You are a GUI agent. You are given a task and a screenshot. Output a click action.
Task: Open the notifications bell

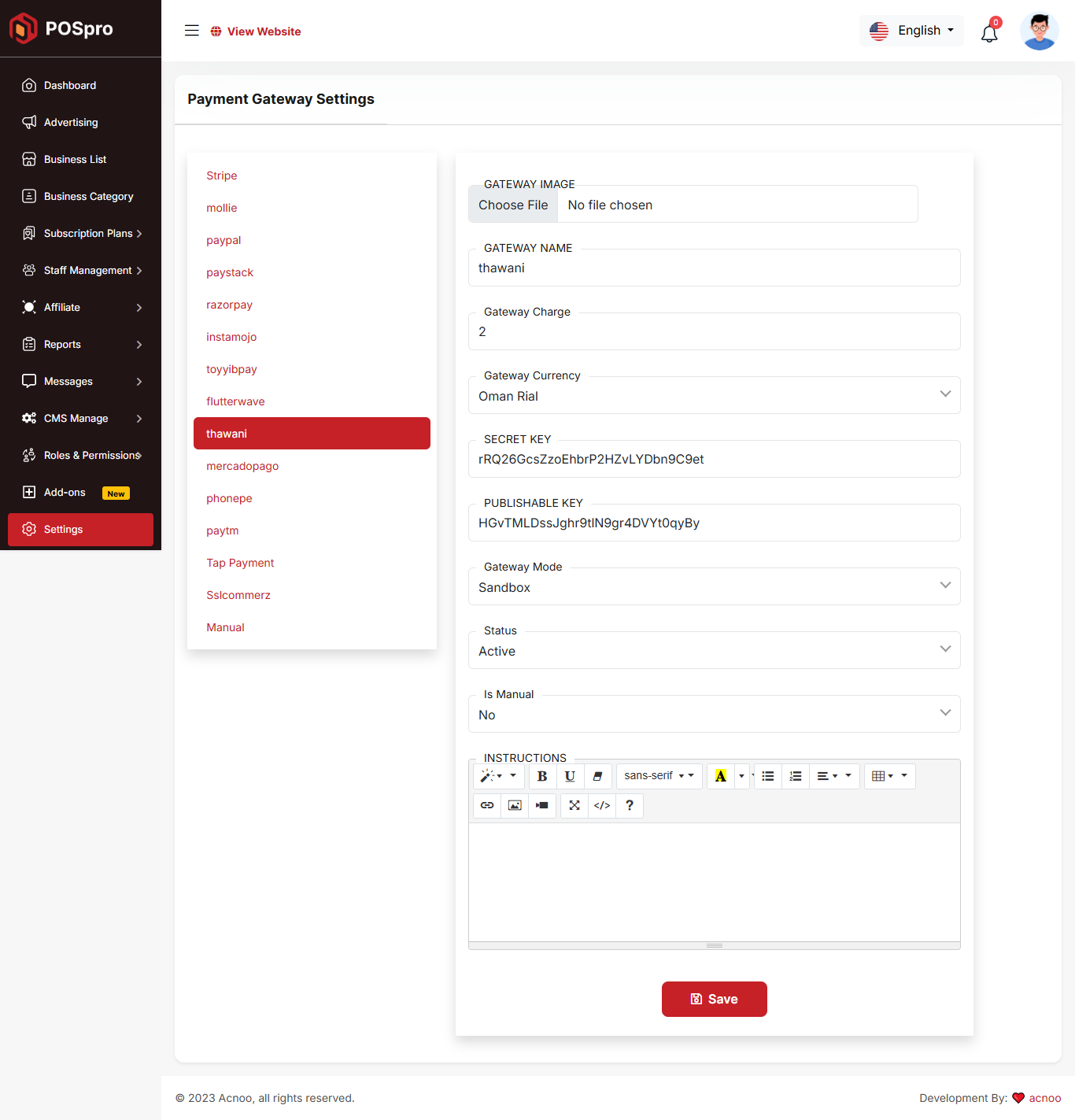point(989,33)
